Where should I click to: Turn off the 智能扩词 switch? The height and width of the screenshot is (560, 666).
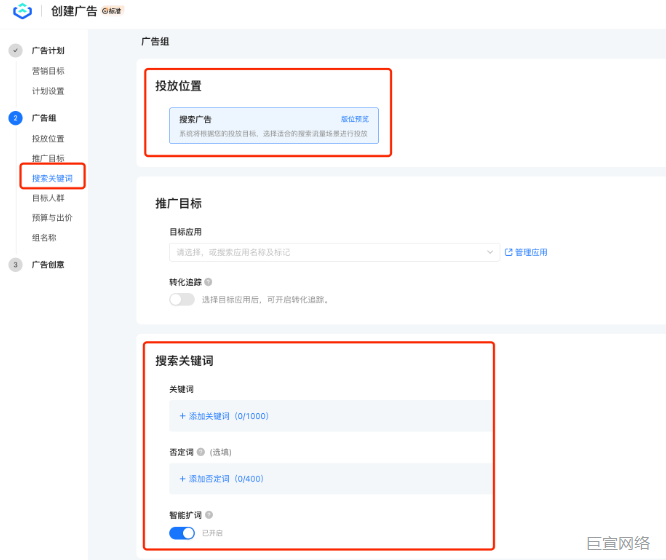pos(182,533)
